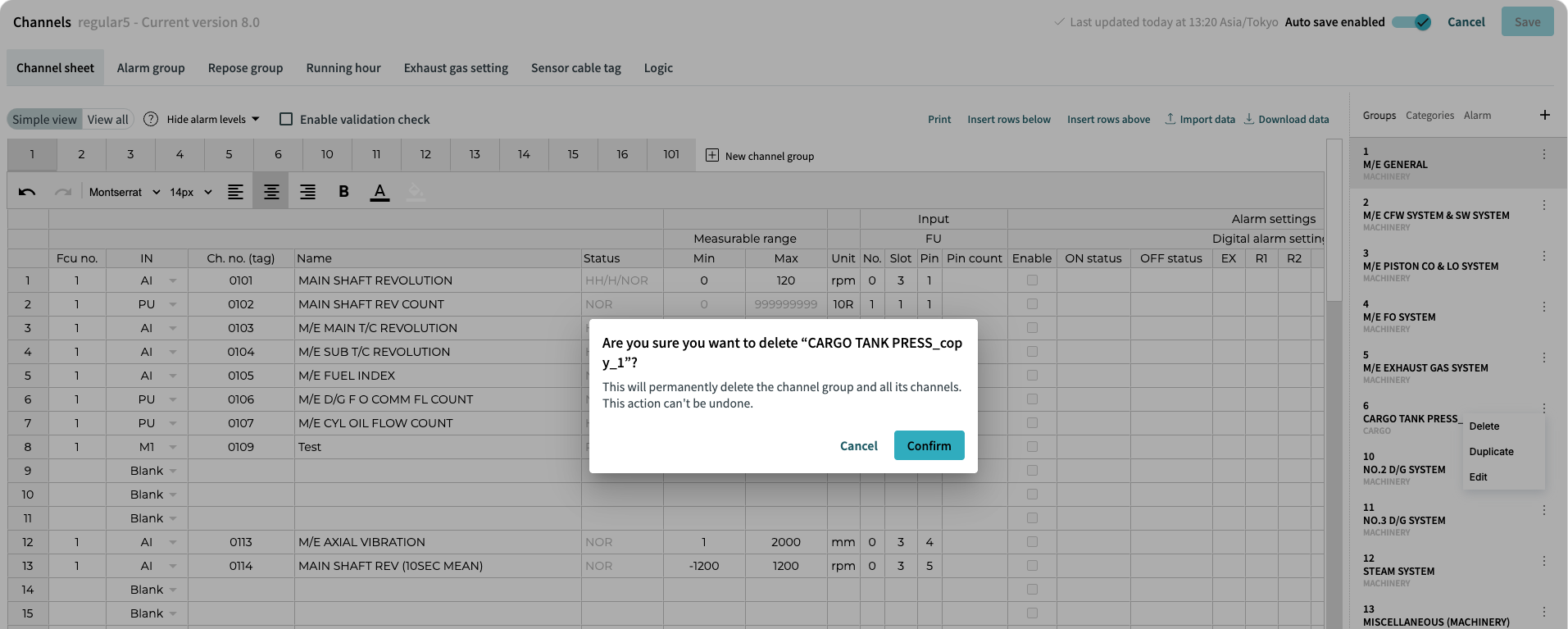Confirm deleting the channel group
This screenshot has height=629, width=1568.
(x=929, y=445)
